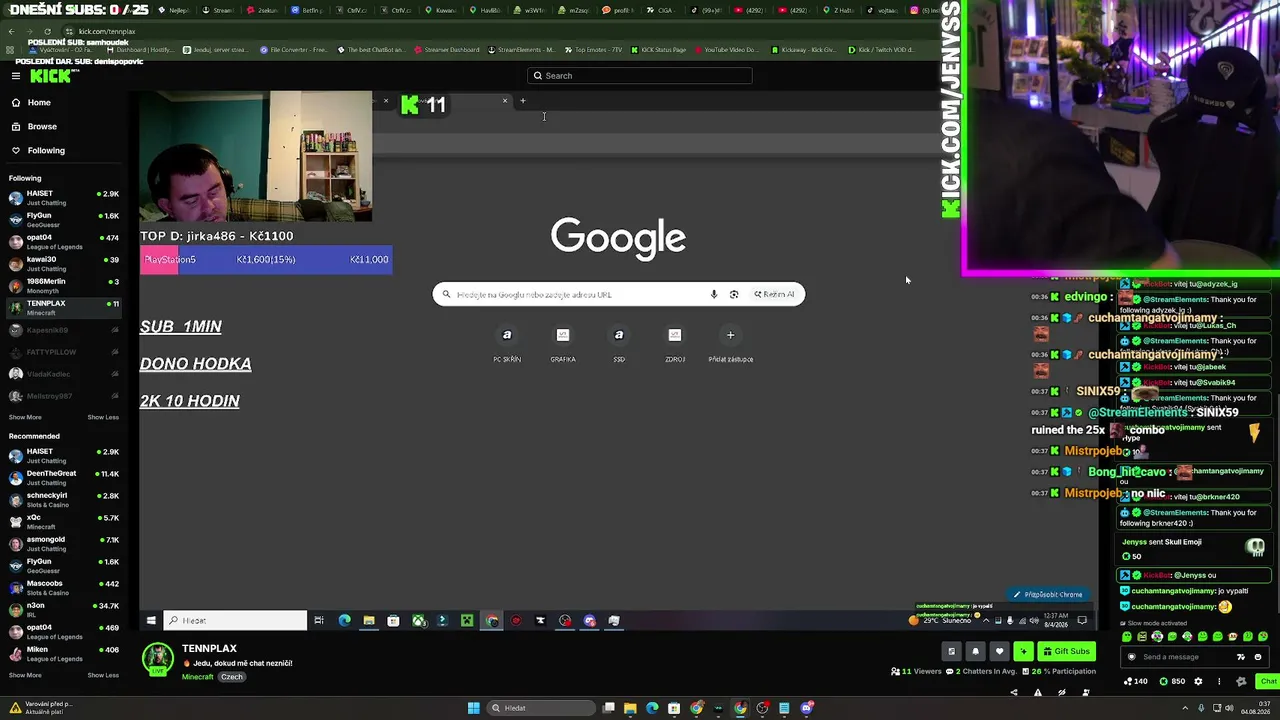Click TENNPLAX streamer avatar with LIVE badge
Screen dimensions: 1280x720
click(157, 659)
